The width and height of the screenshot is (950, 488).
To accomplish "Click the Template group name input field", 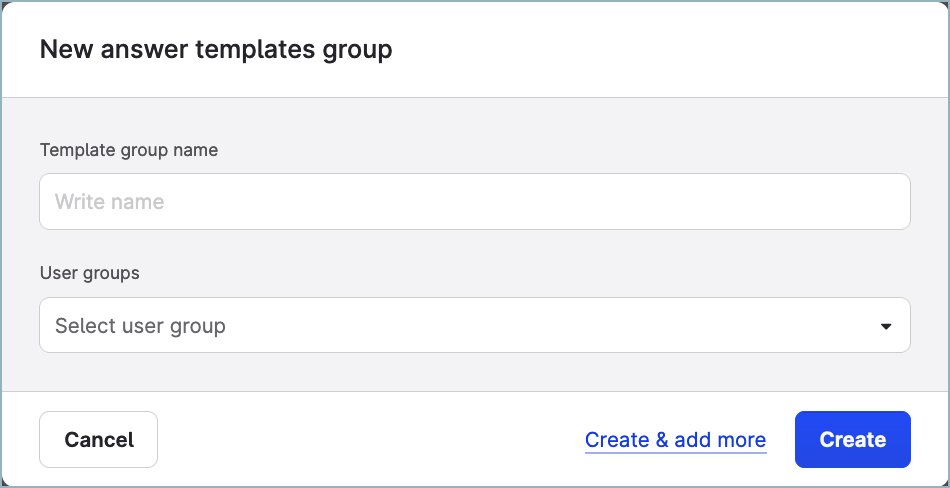I will click(x=474, y=202).
